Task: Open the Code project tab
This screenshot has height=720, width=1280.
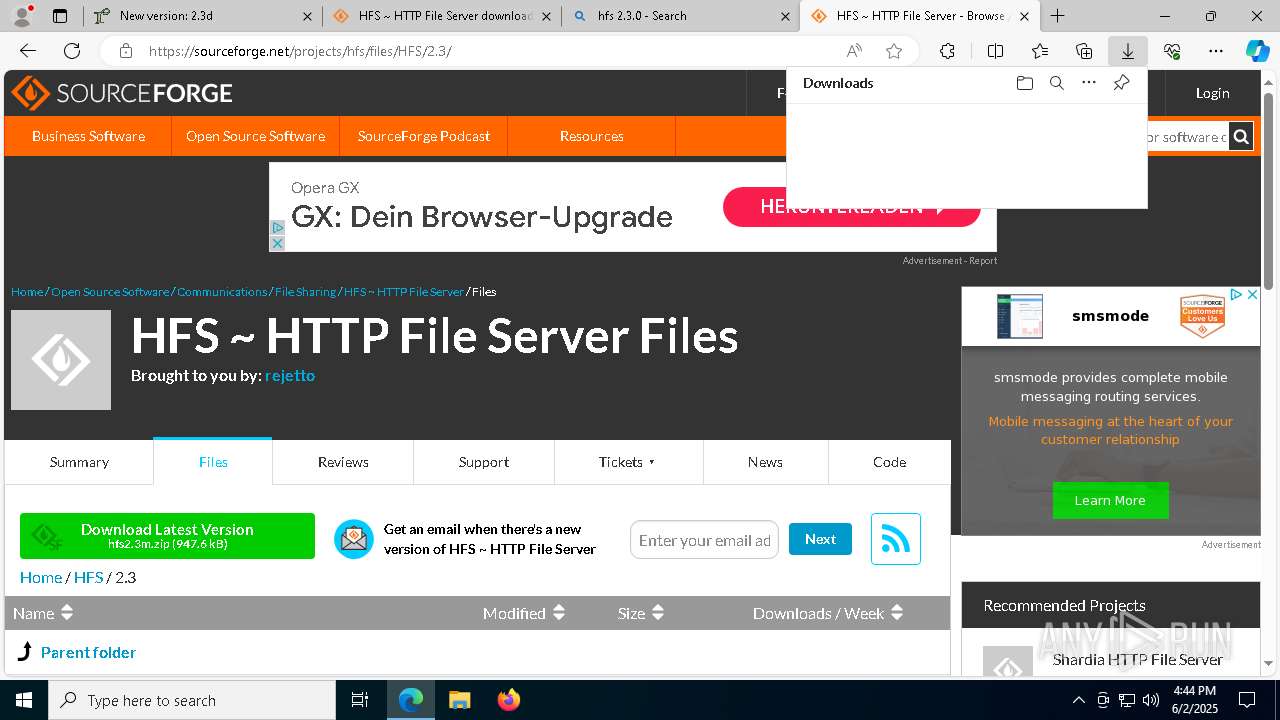Action: click(889, 462)
